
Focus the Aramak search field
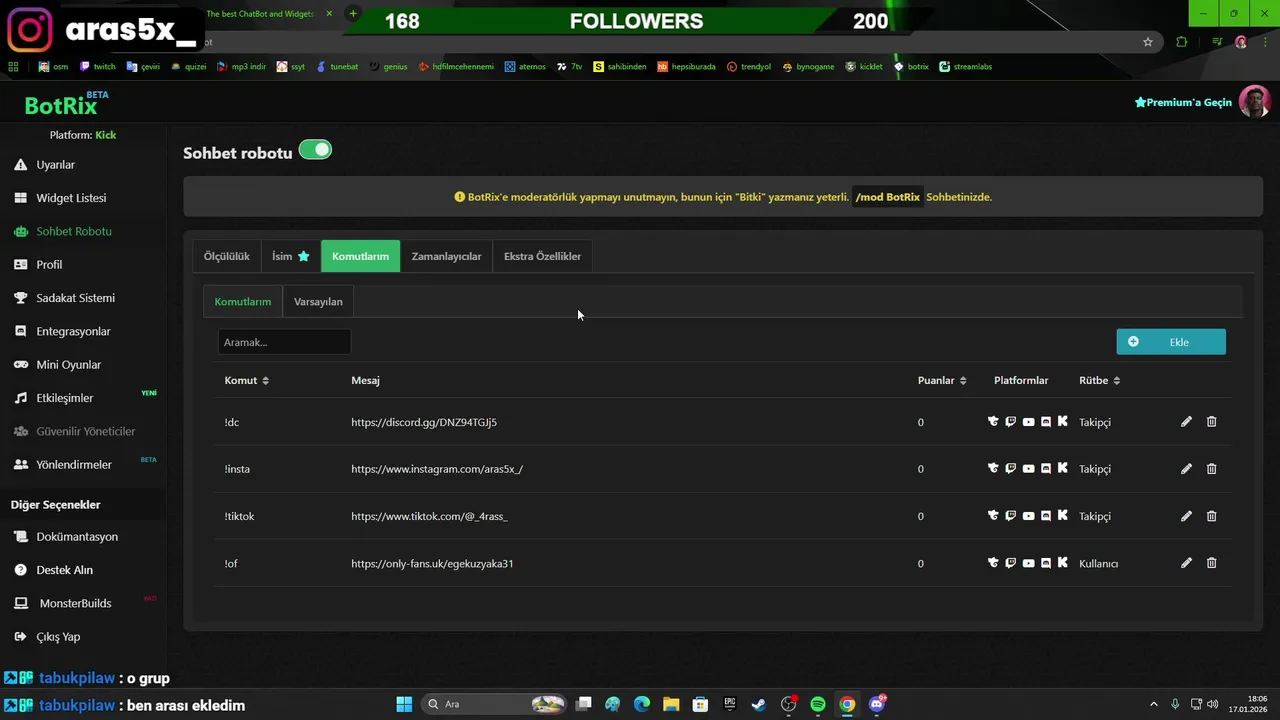pos(284,342)
